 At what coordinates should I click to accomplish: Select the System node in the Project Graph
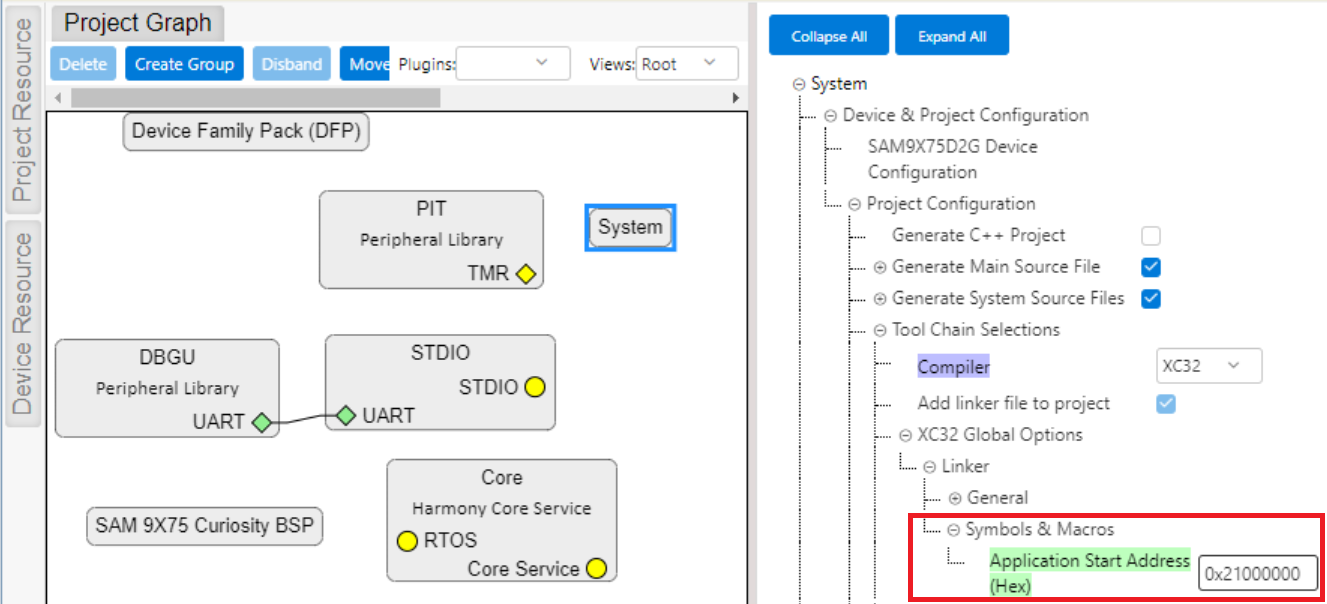(630, 227)
